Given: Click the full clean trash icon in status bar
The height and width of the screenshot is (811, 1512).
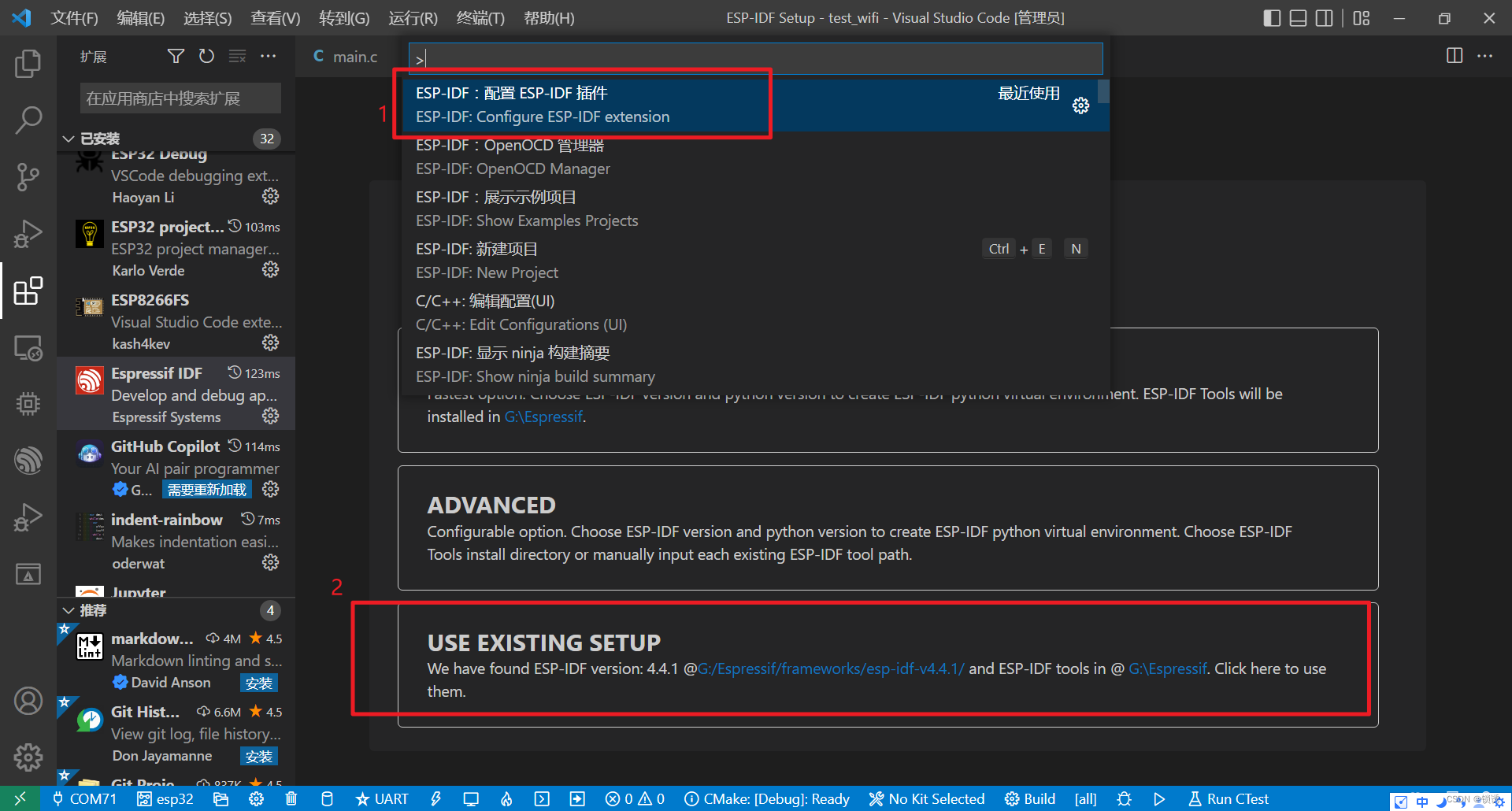Looking at the screenshot, I should pyautogui.click(x=291, y=799).
